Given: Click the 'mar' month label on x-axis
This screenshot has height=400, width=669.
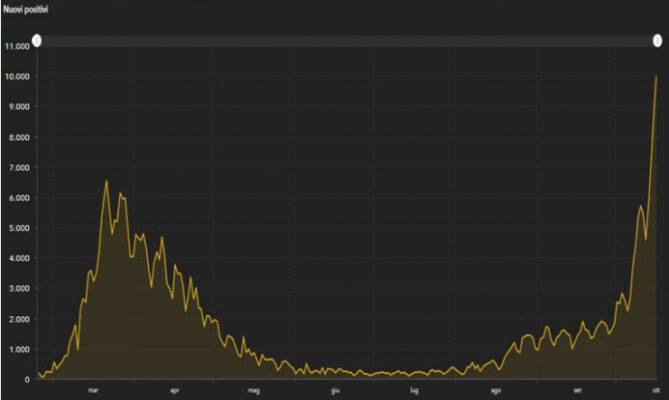Looking at the screenshot, I should click(x=93, y=391).
